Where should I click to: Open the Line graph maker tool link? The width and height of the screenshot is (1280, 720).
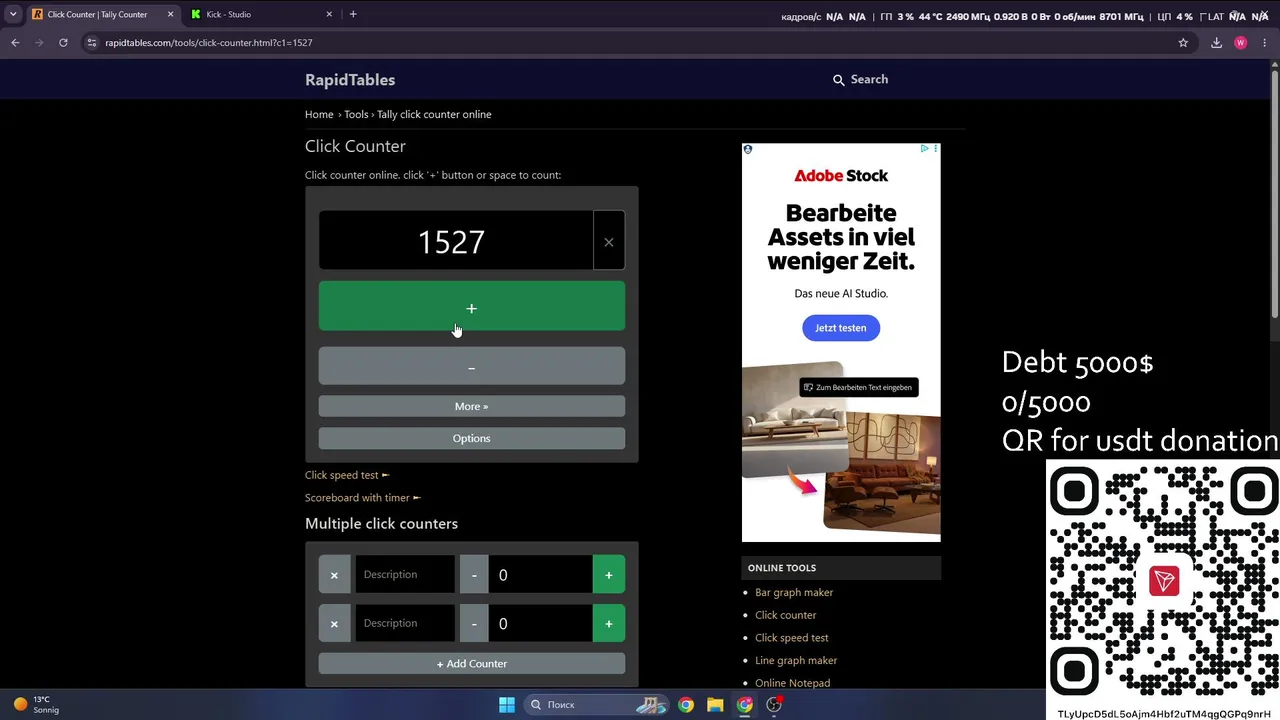[796, 660]
